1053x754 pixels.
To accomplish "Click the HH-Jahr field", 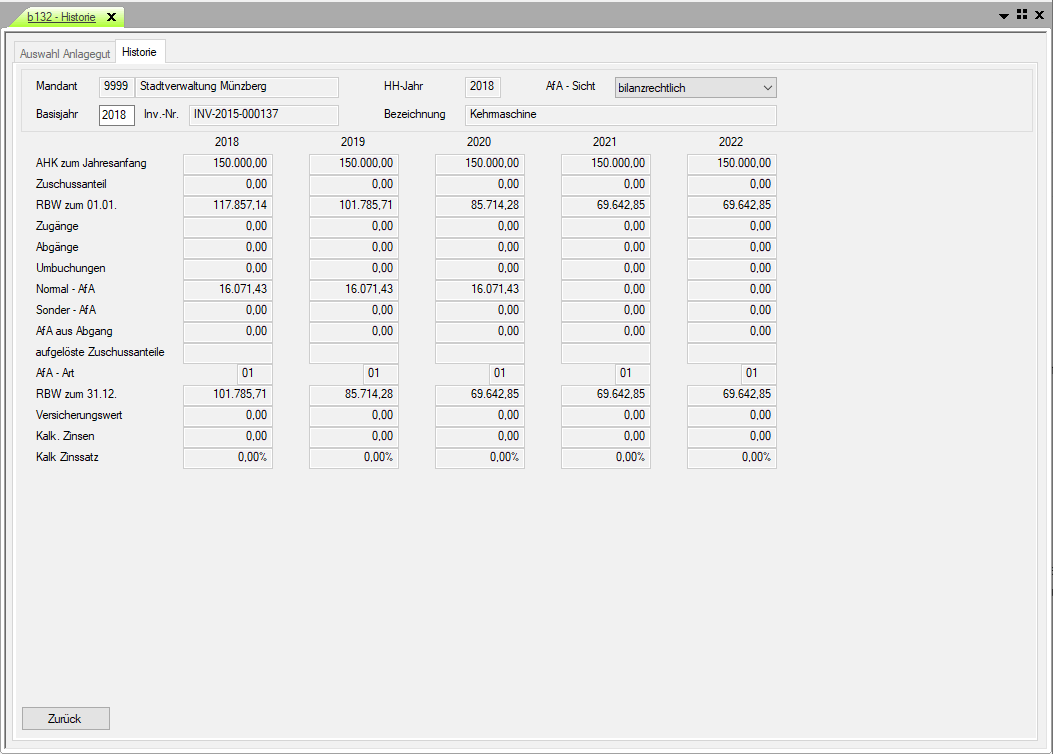I will coord(483,87).
